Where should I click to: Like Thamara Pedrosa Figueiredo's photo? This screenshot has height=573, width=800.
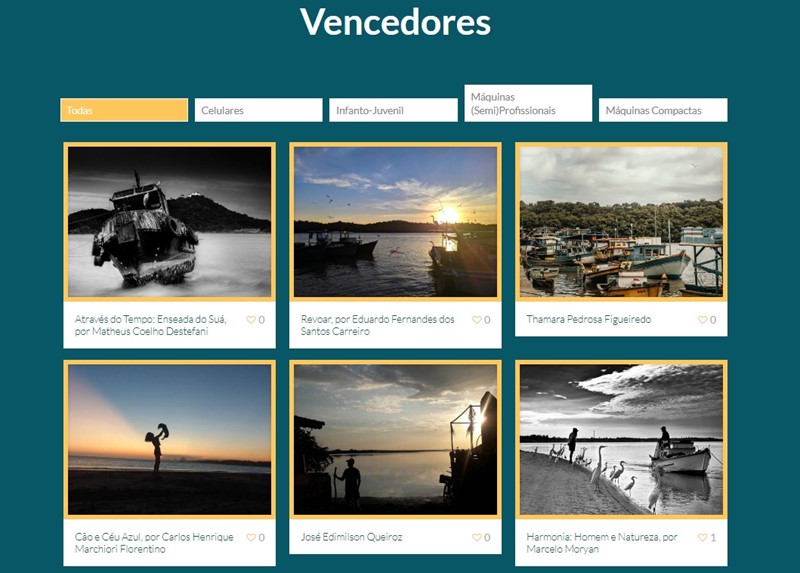[703, 320]
